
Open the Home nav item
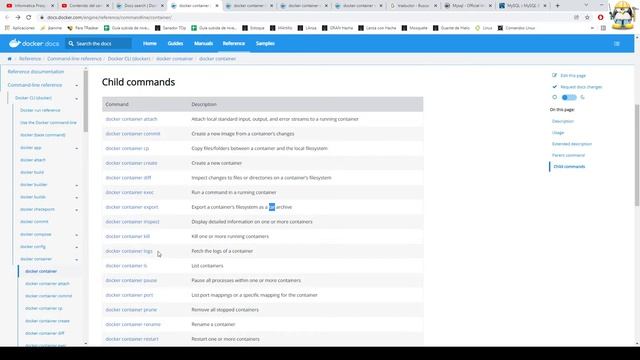click(x=150, y=43)
